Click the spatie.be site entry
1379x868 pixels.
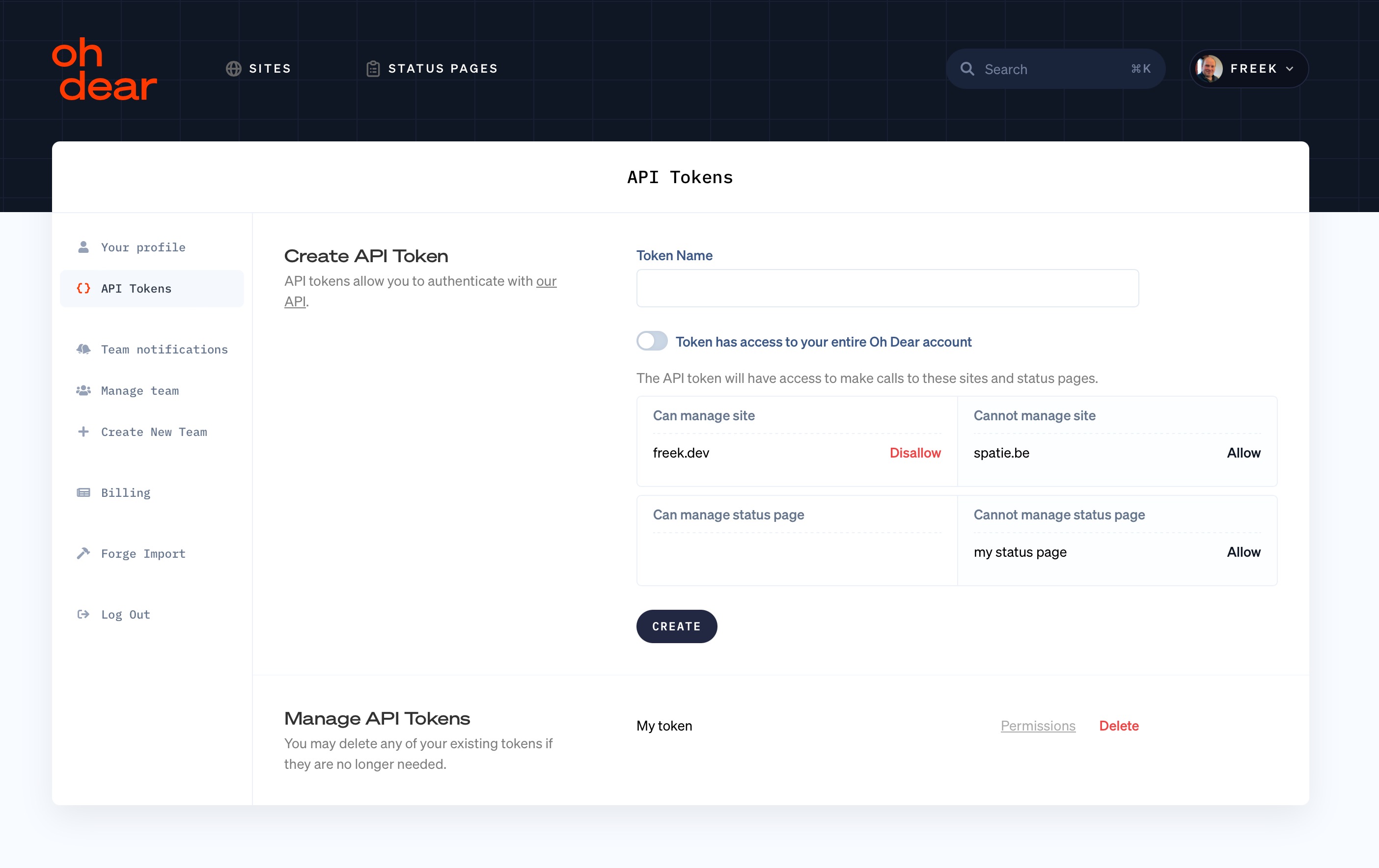[x=1001, y=452]
